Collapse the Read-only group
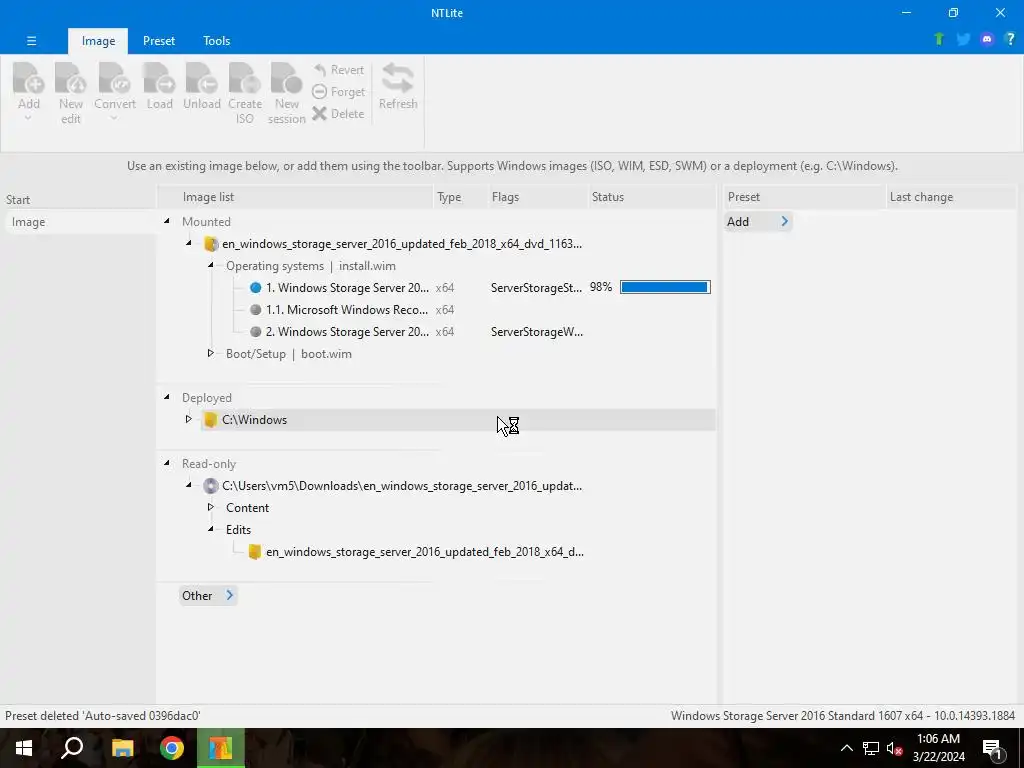 coord(167,463)
